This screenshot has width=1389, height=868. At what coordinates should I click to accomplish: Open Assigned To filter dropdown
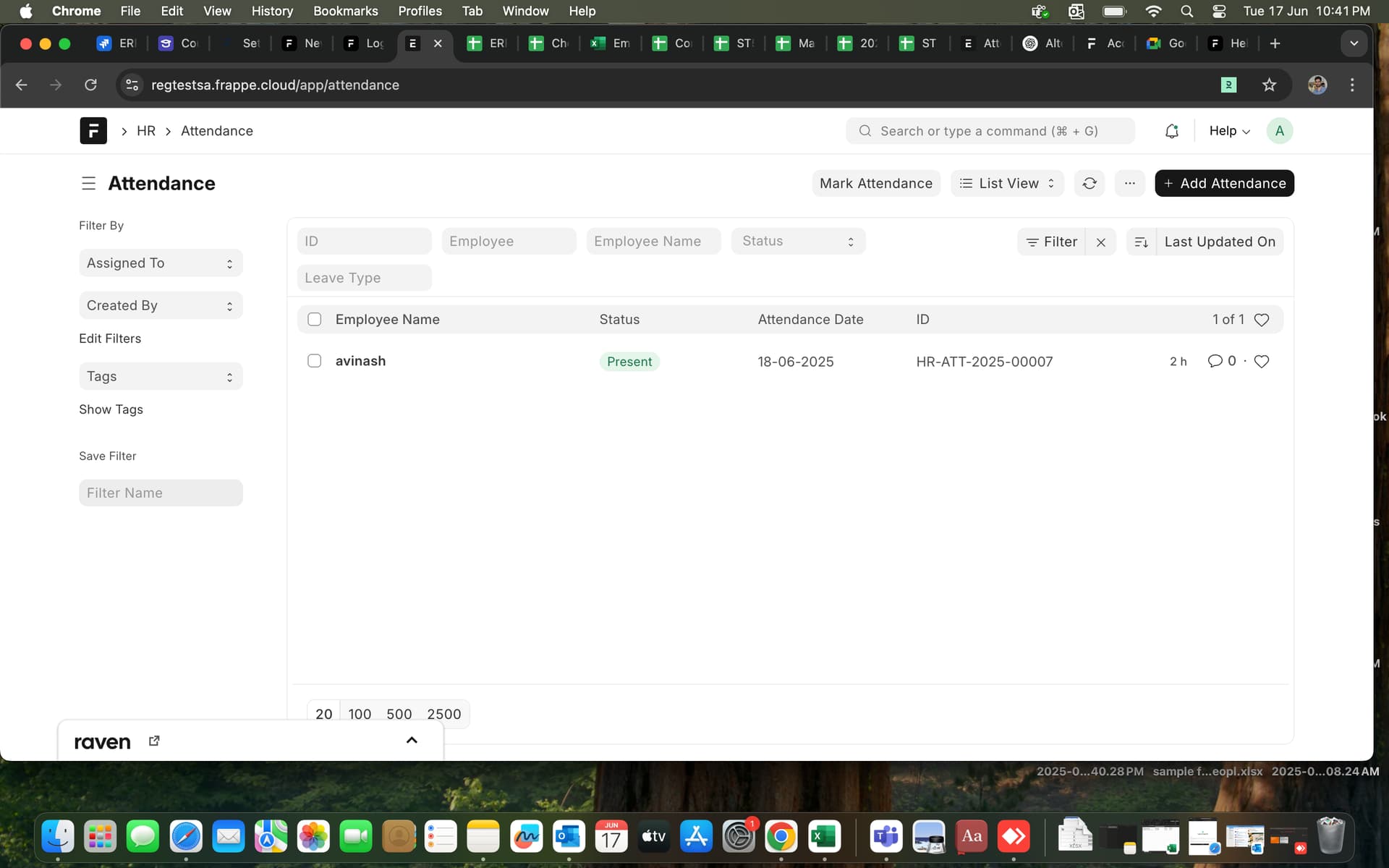click(x=161, y=263)
